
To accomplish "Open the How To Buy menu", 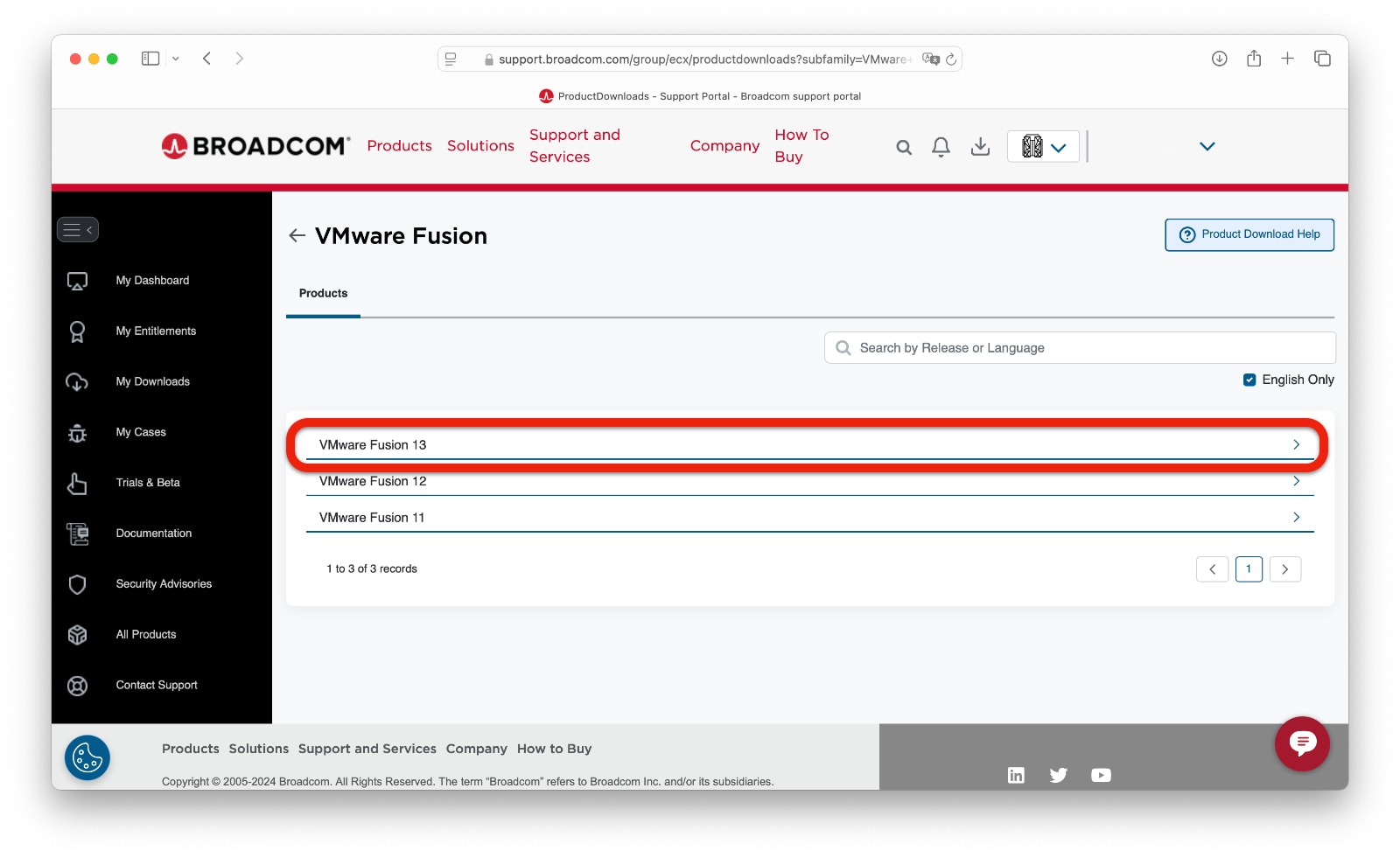I will coord(801,146).
